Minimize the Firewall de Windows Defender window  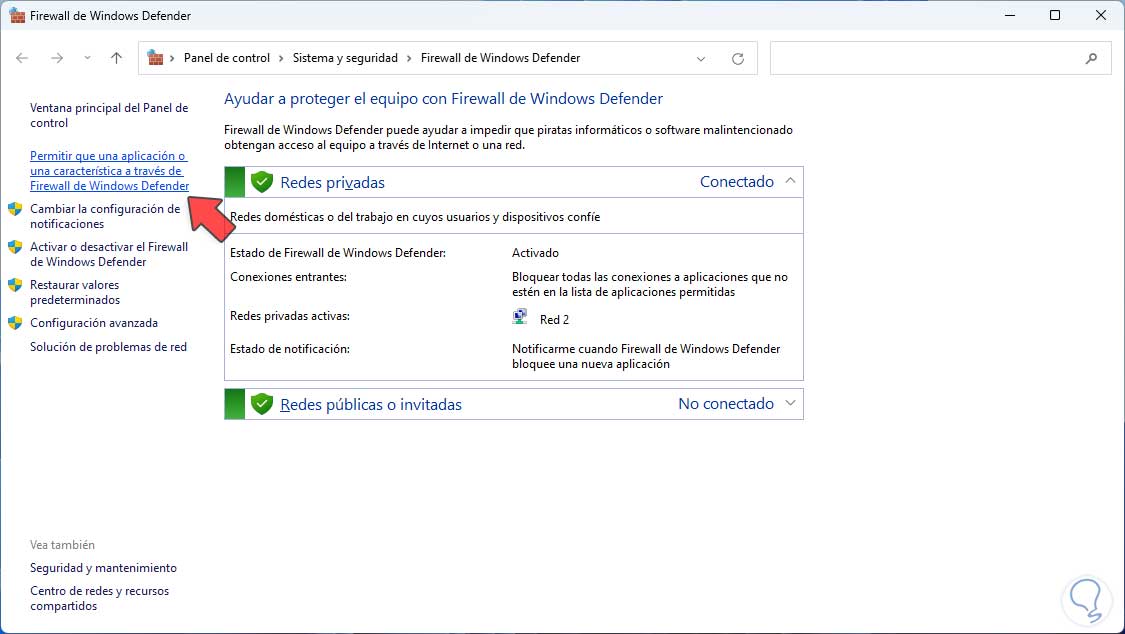tap(1009, 15)
